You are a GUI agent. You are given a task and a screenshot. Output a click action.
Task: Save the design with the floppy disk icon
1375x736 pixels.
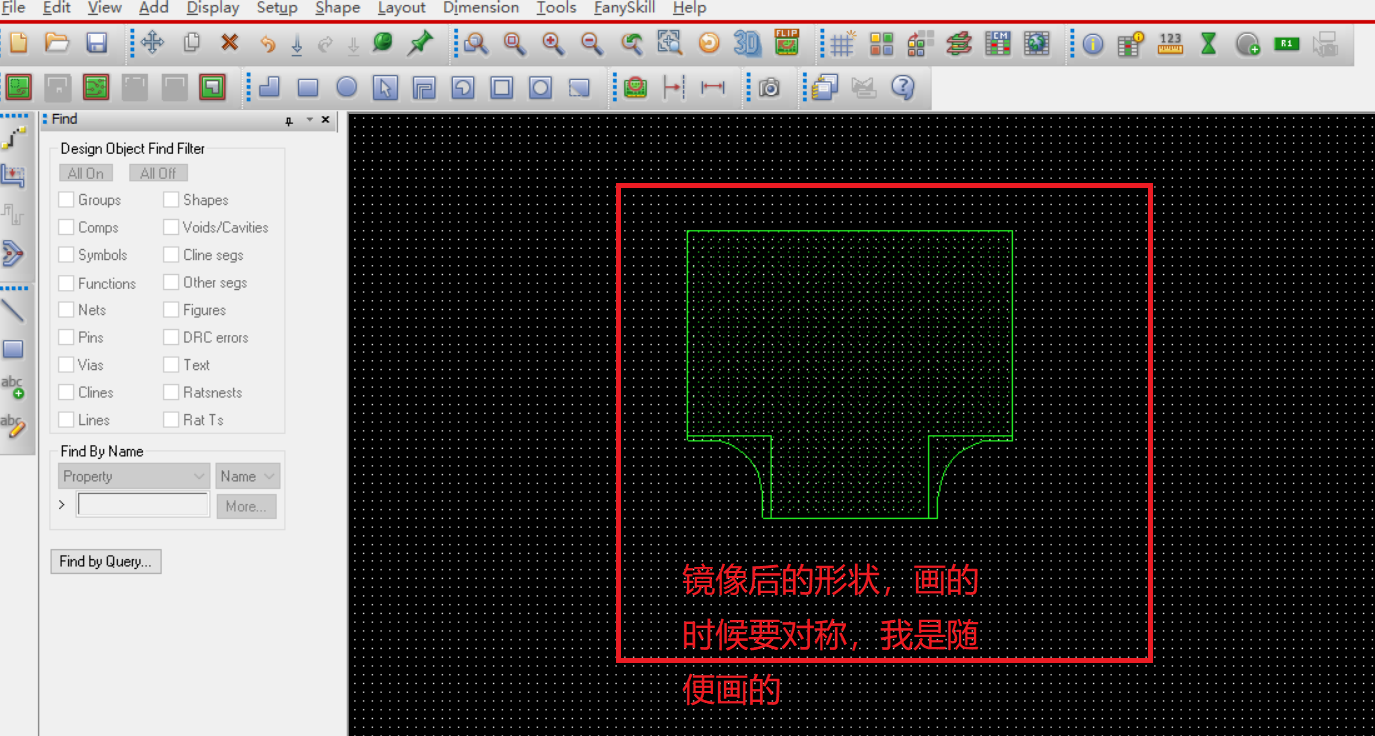tap(96, 43)
